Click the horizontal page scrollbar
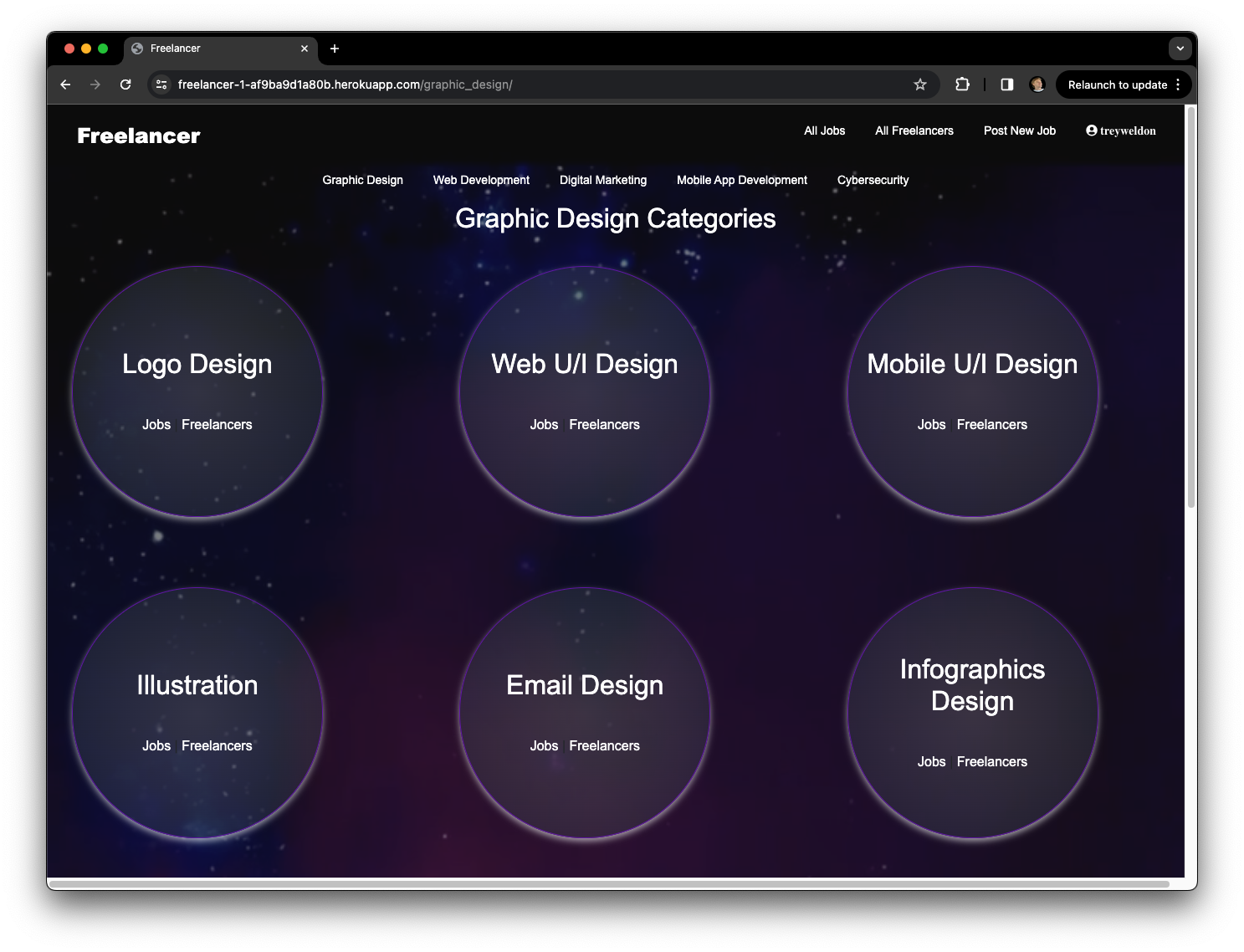1244x952 pixels. pos(609,883)
